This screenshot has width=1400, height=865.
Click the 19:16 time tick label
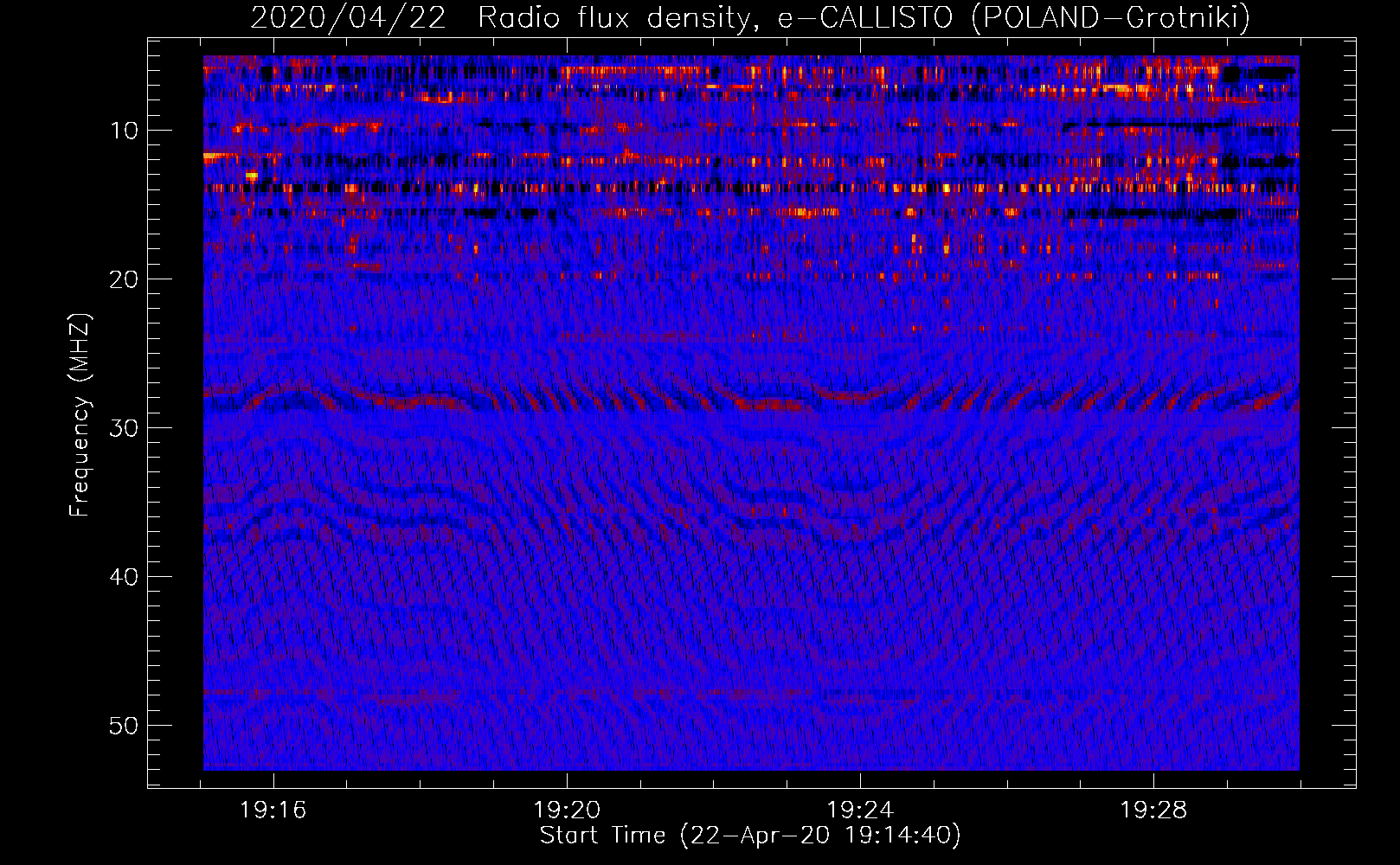(x=273, y=811)
